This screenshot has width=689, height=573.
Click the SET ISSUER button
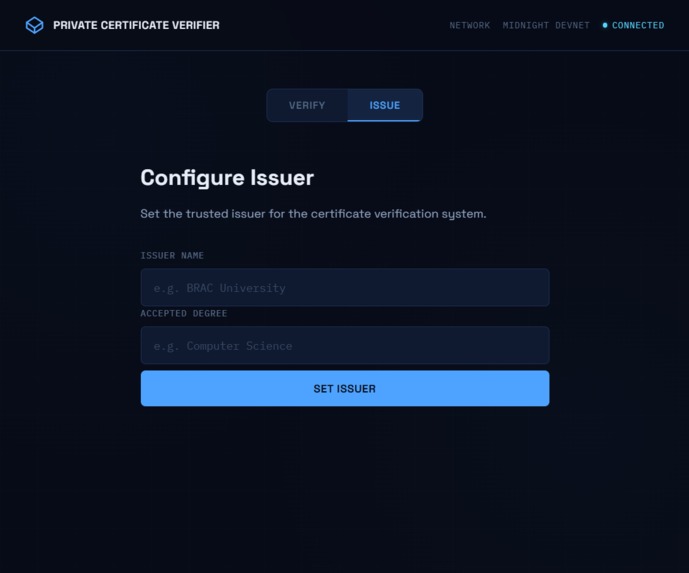(345, 388)
